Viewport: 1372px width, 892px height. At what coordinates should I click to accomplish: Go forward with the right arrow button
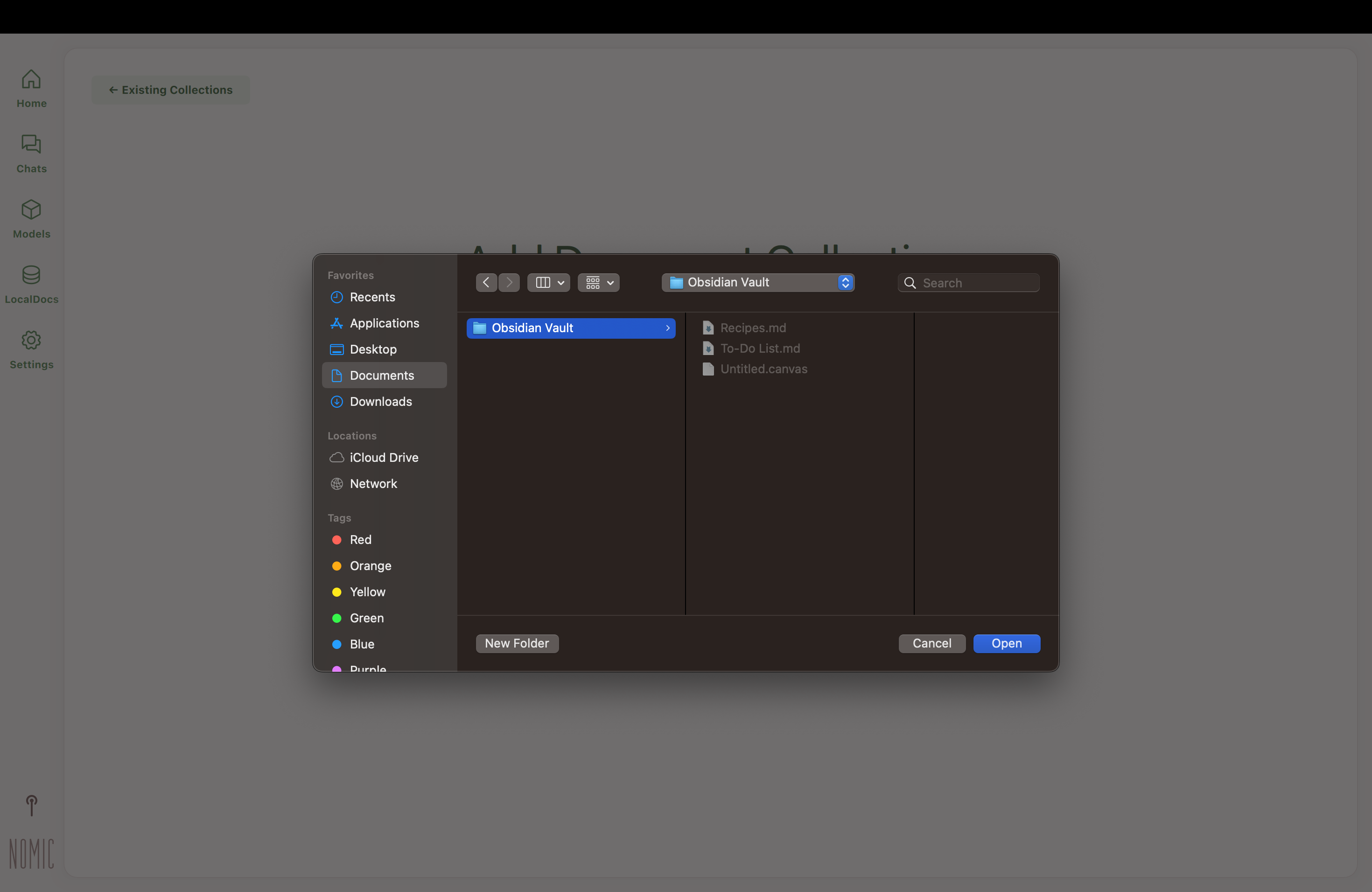(x=509, y=282)
